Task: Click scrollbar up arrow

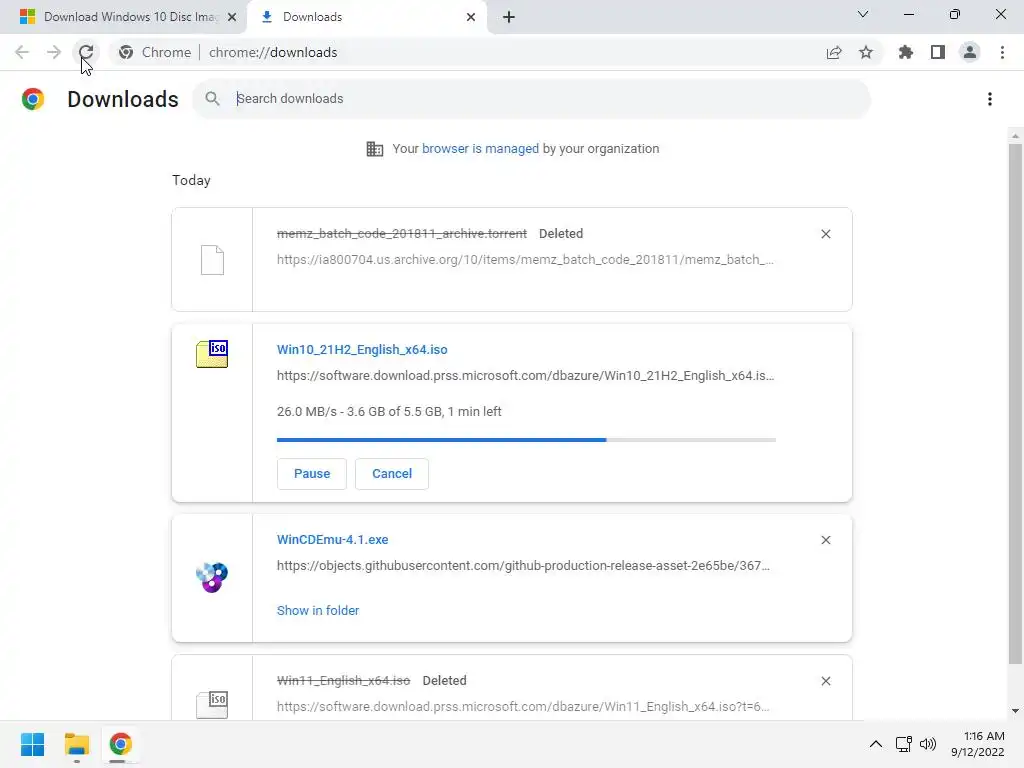Action: (1015, 136)
